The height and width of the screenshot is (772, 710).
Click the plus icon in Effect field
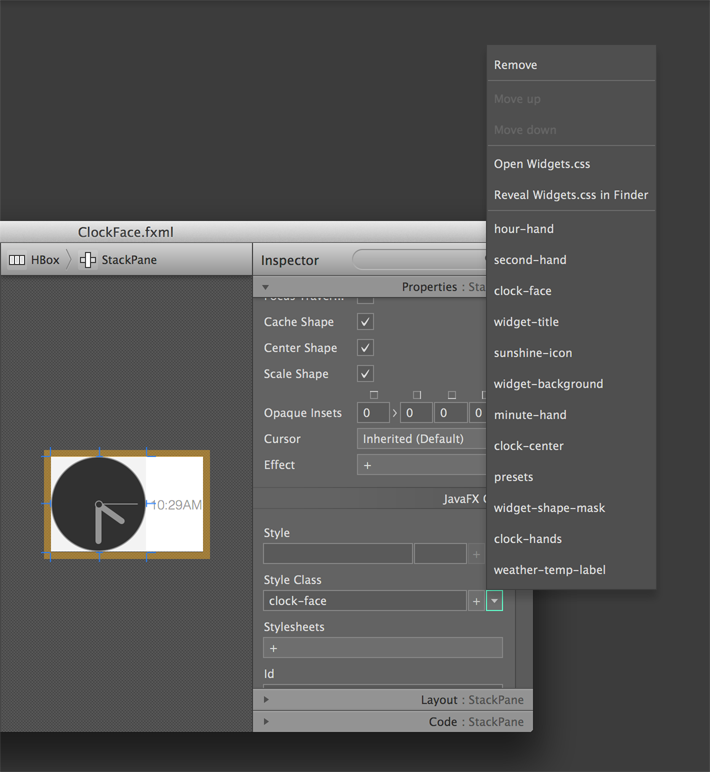click(368, 465)
